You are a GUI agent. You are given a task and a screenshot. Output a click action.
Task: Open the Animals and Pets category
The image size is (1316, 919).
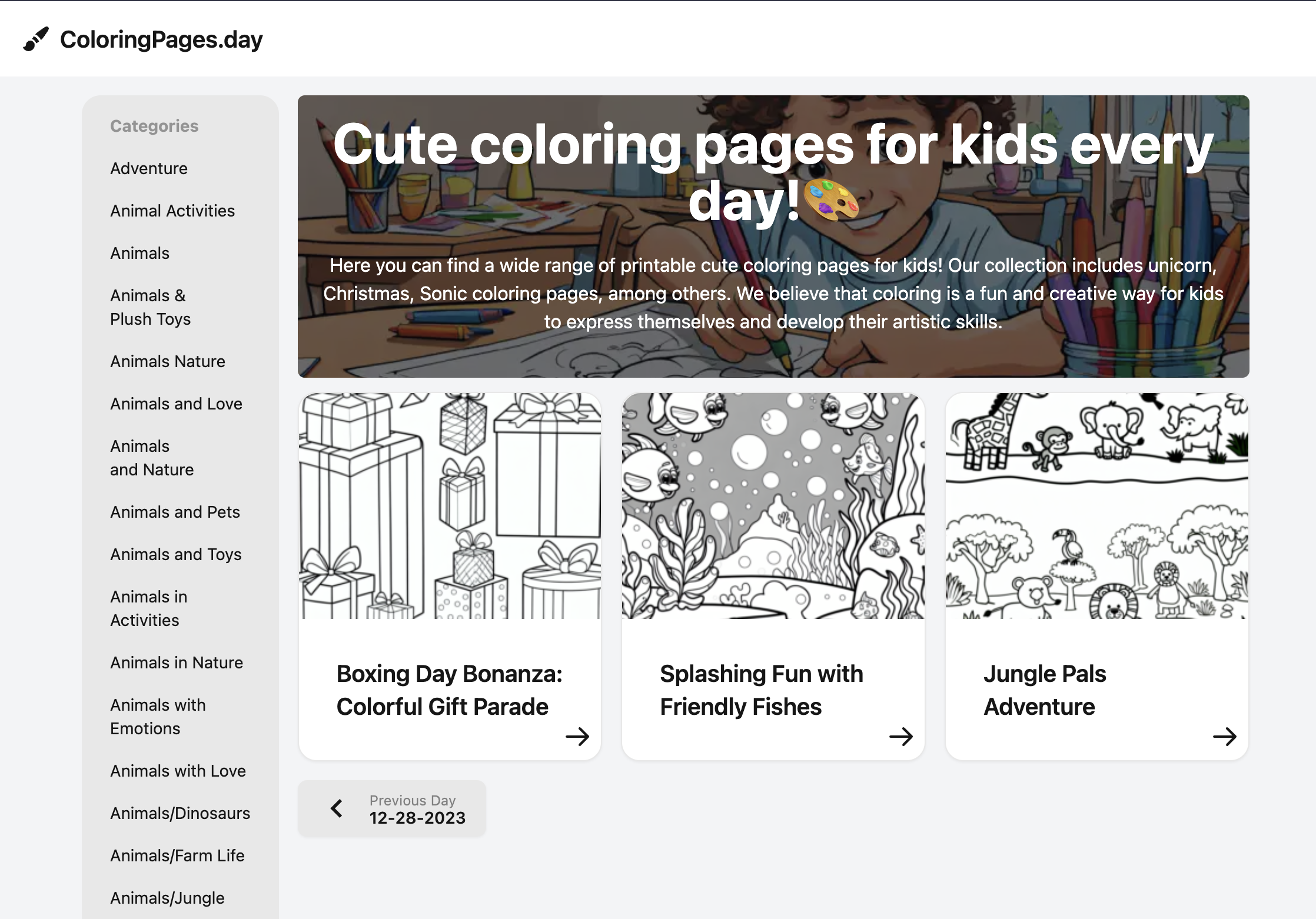click(175, 512)
